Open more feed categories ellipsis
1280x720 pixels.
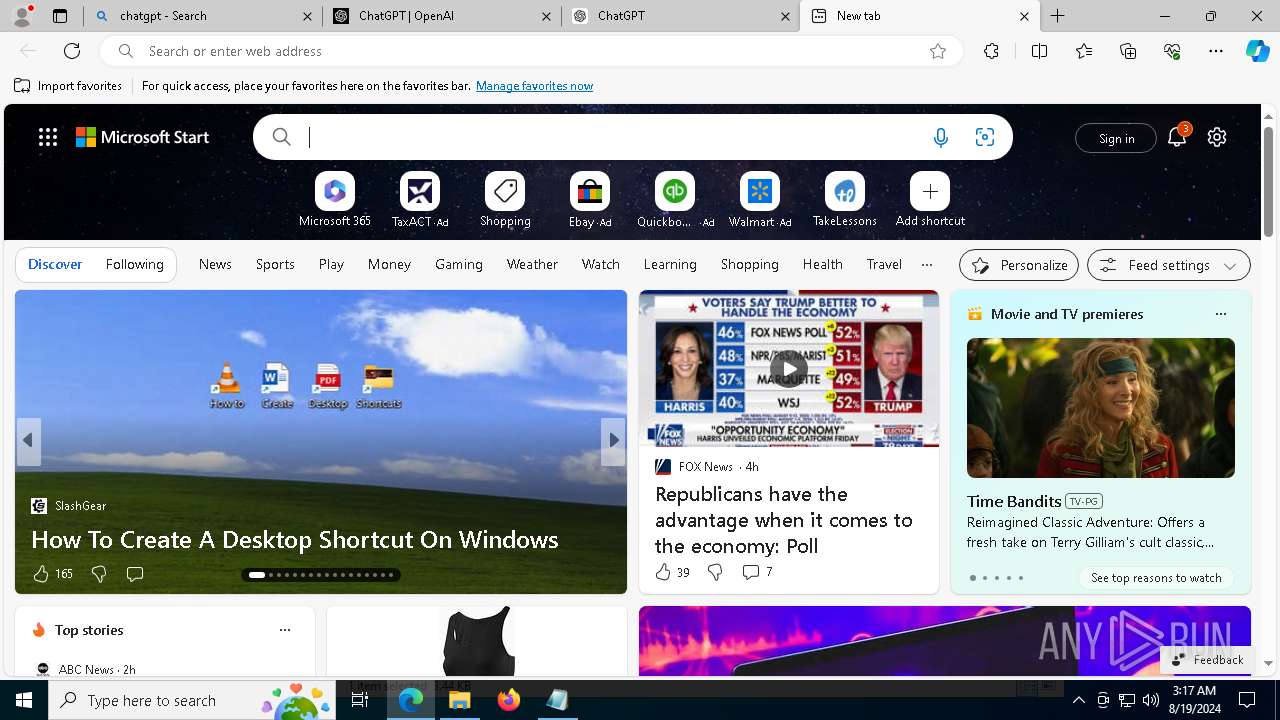click(926, 265)
